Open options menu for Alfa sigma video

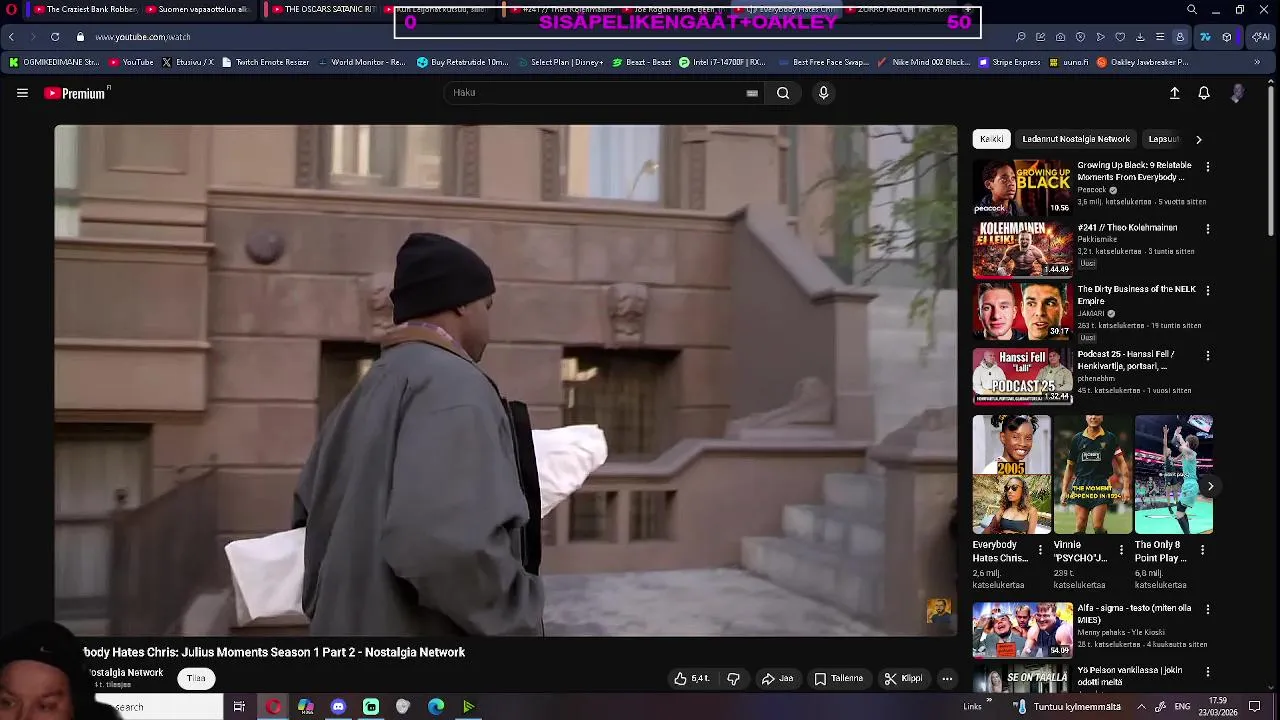click(x=1207, y=609)
